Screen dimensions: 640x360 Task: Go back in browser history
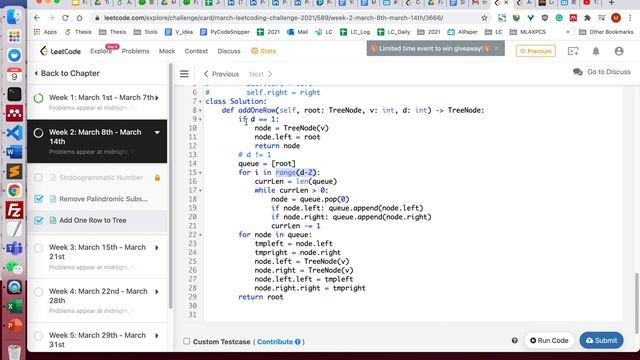(37, 18)
